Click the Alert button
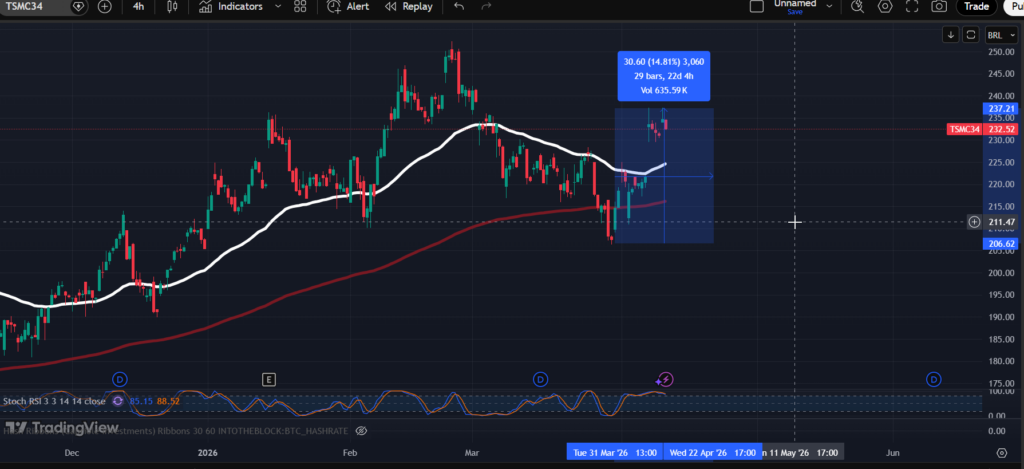 348,6
